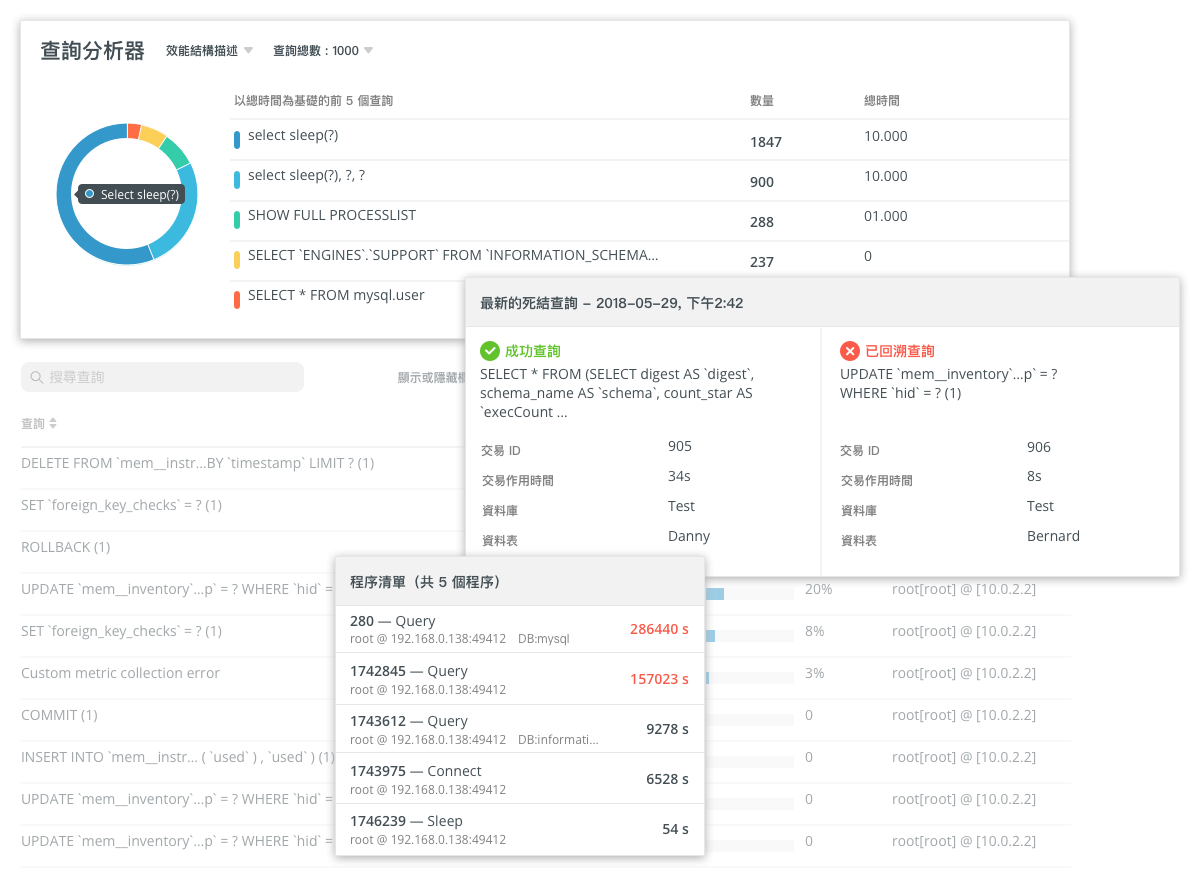Click the Select sleep(?) label on the donut chart
The width and height of the screenshot is (1200, 888).
[128, 194]
